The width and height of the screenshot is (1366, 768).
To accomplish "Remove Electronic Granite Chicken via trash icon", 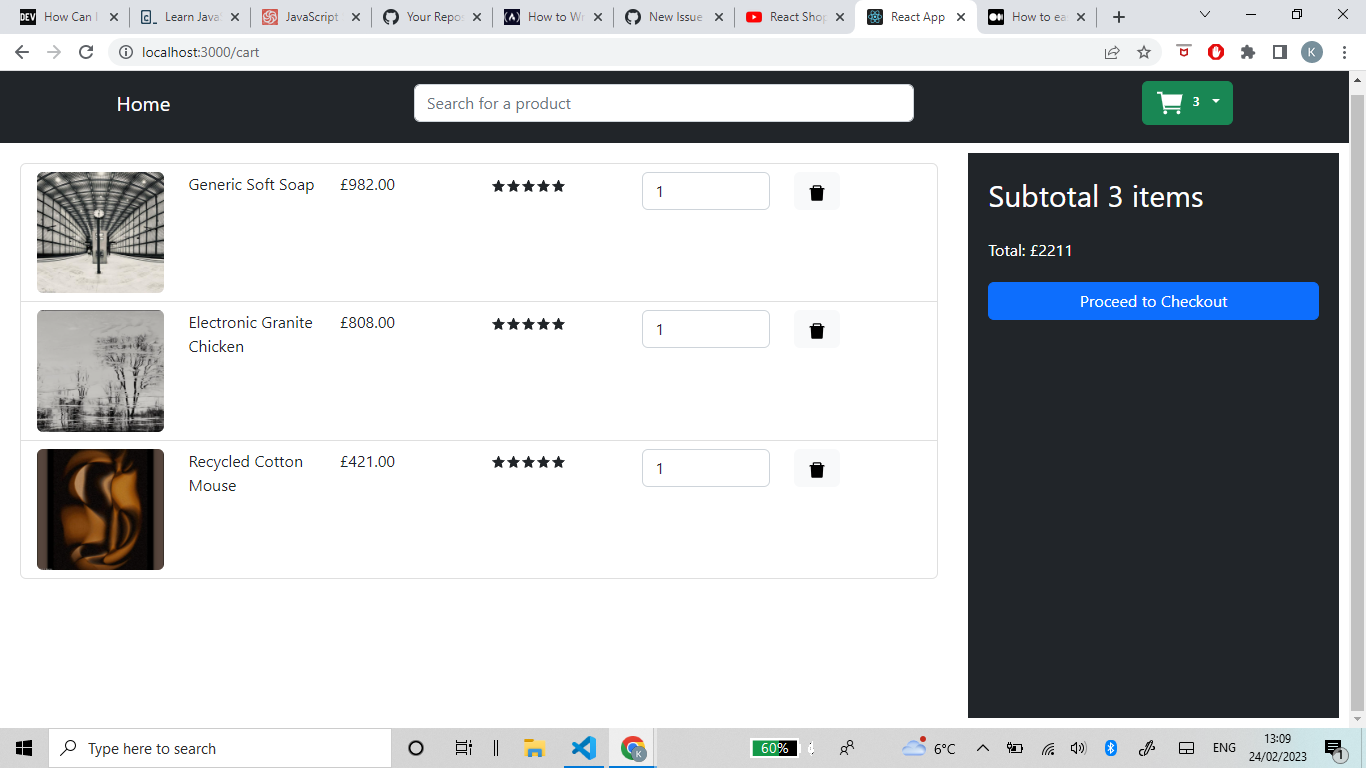I will tap(816, 329).
